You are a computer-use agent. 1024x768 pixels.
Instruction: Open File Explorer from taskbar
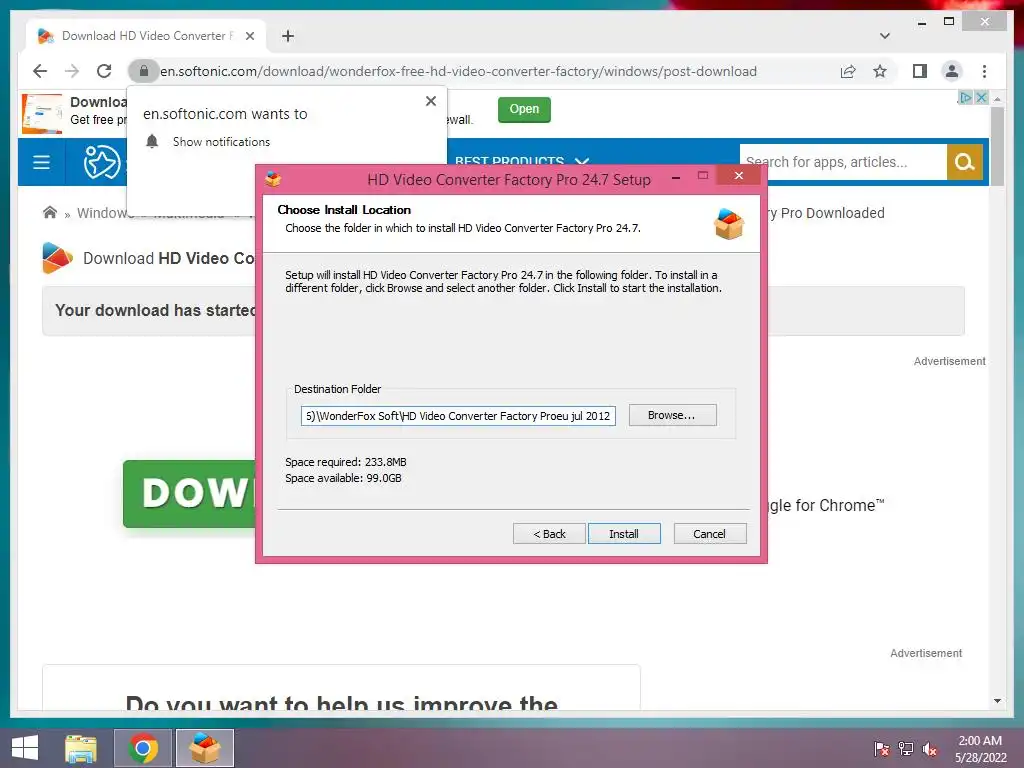(x=81, y=748)
